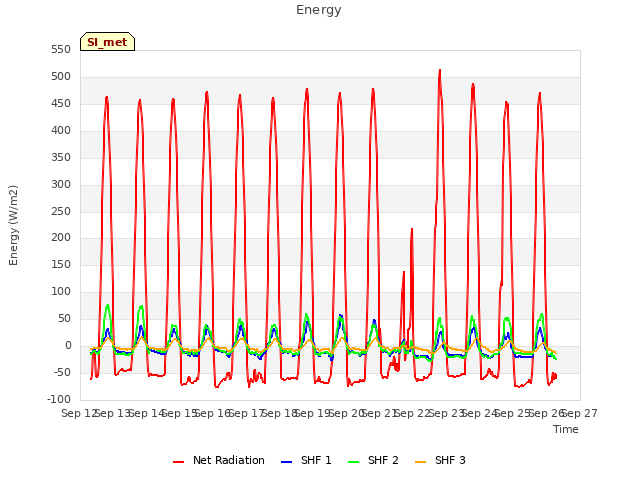
Task: Click the Energy chart title
Action: click(319, 10)
